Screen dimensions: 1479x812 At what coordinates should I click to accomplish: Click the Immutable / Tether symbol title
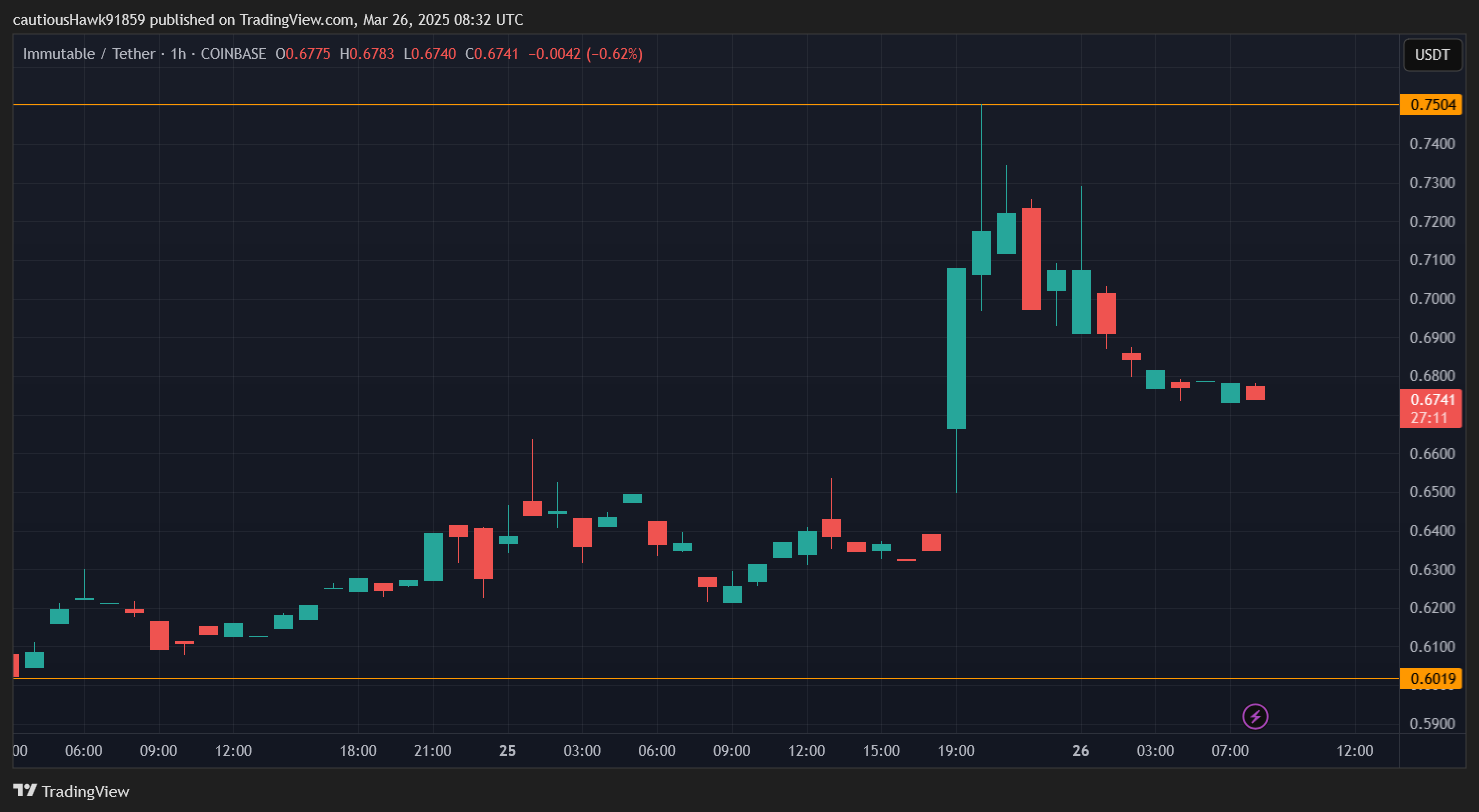(x=89, y=54)
